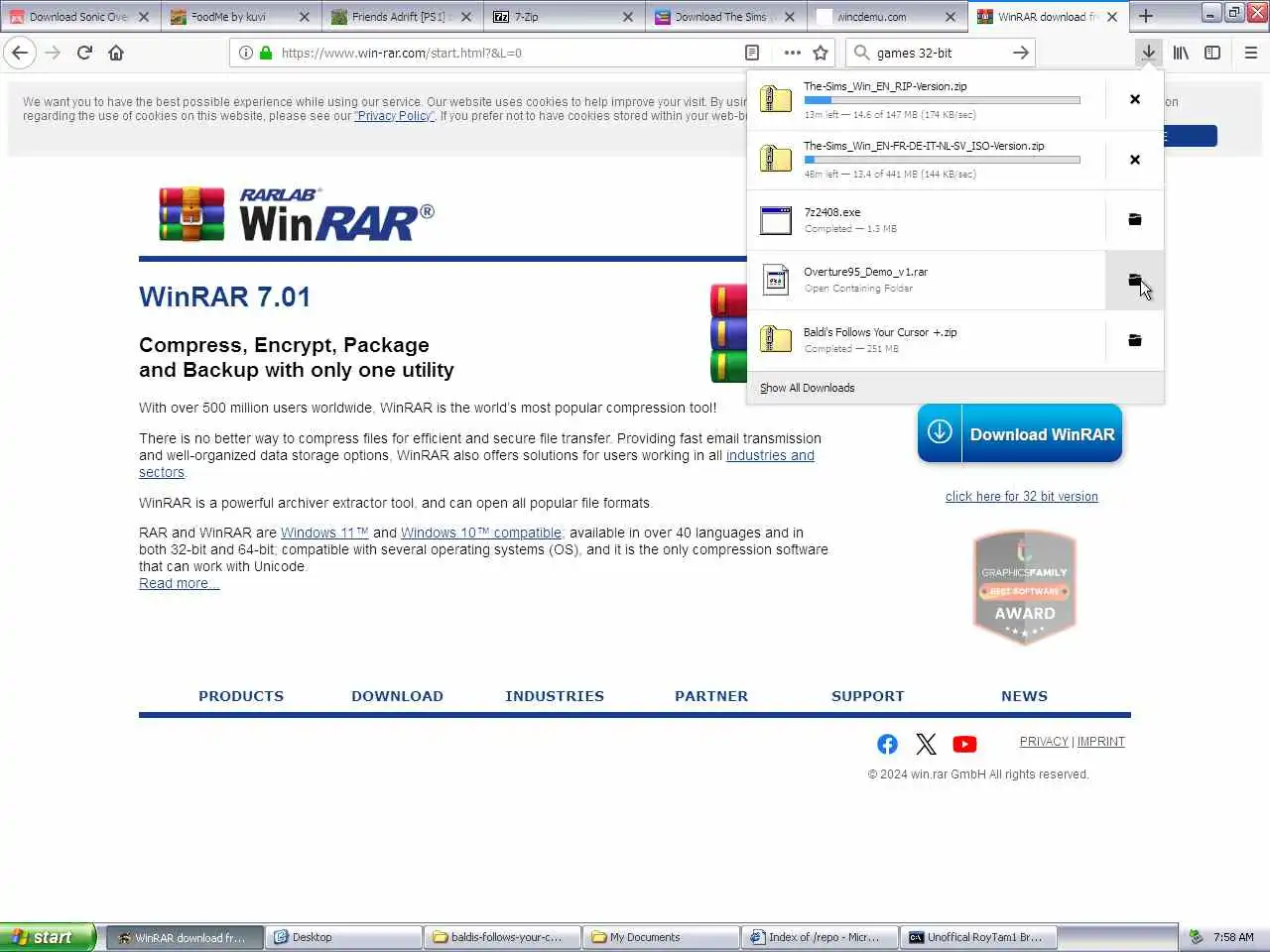
Task: Switch to Desktop taskbar button
Action: coord(343,937)
